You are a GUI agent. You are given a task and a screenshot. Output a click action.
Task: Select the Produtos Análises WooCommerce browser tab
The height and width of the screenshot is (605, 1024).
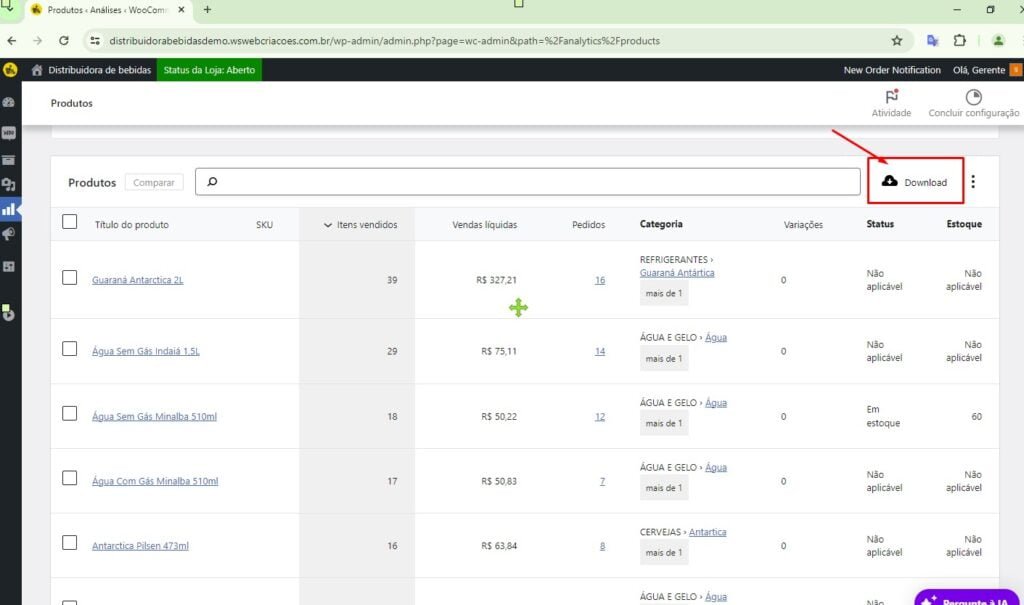tap(108, 10)
